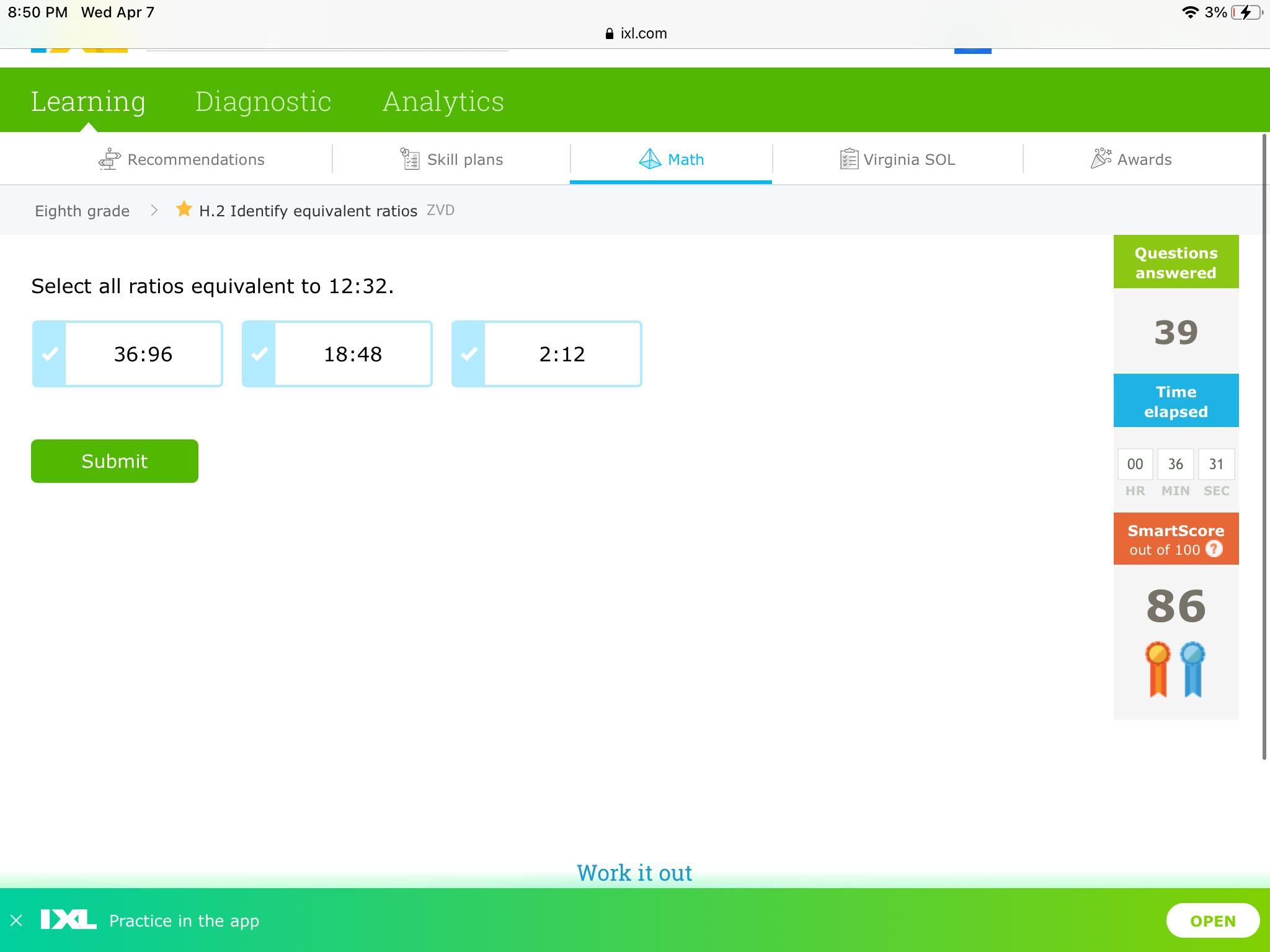Click the Math pyramid icon
This screenshot has height=952, width=1270.
pos(649,159)
